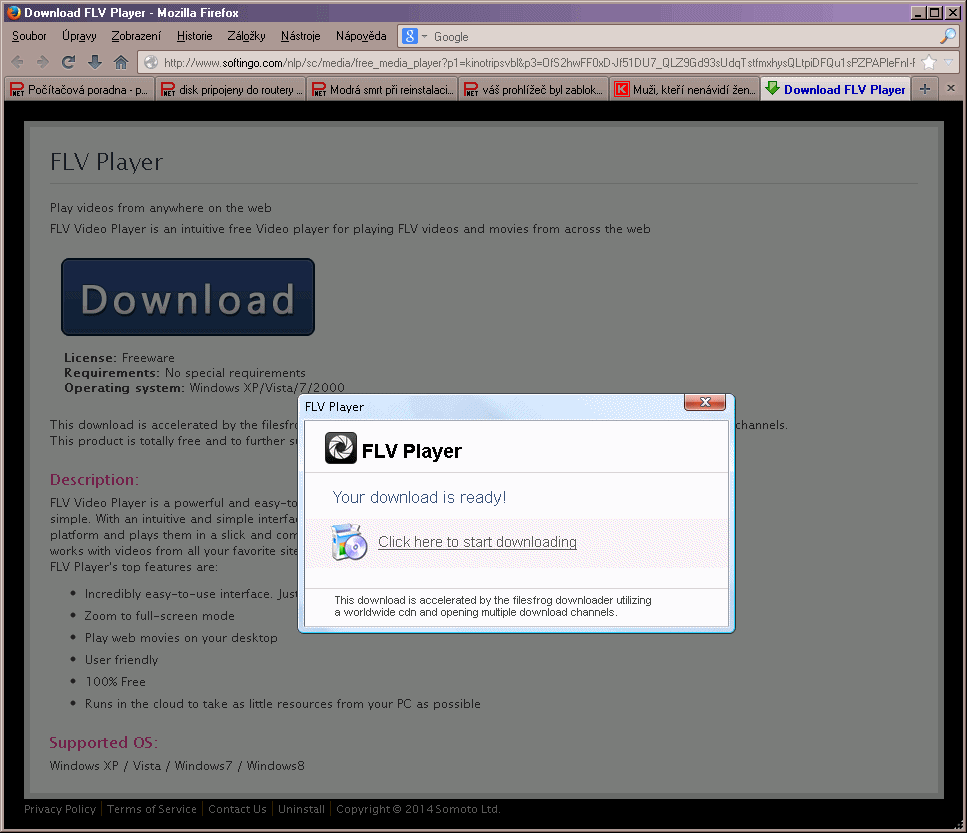
Task: Minimize the Firefox window
Action: [918, 12]
